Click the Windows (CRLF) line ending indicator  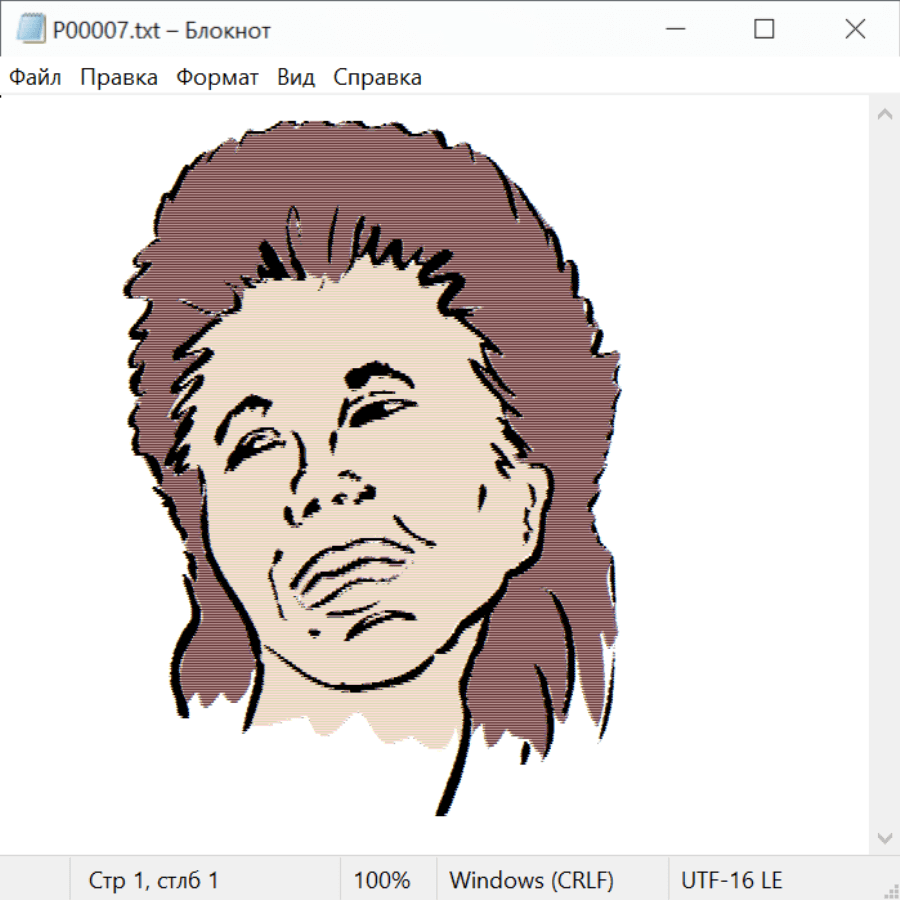coord(531,880)
